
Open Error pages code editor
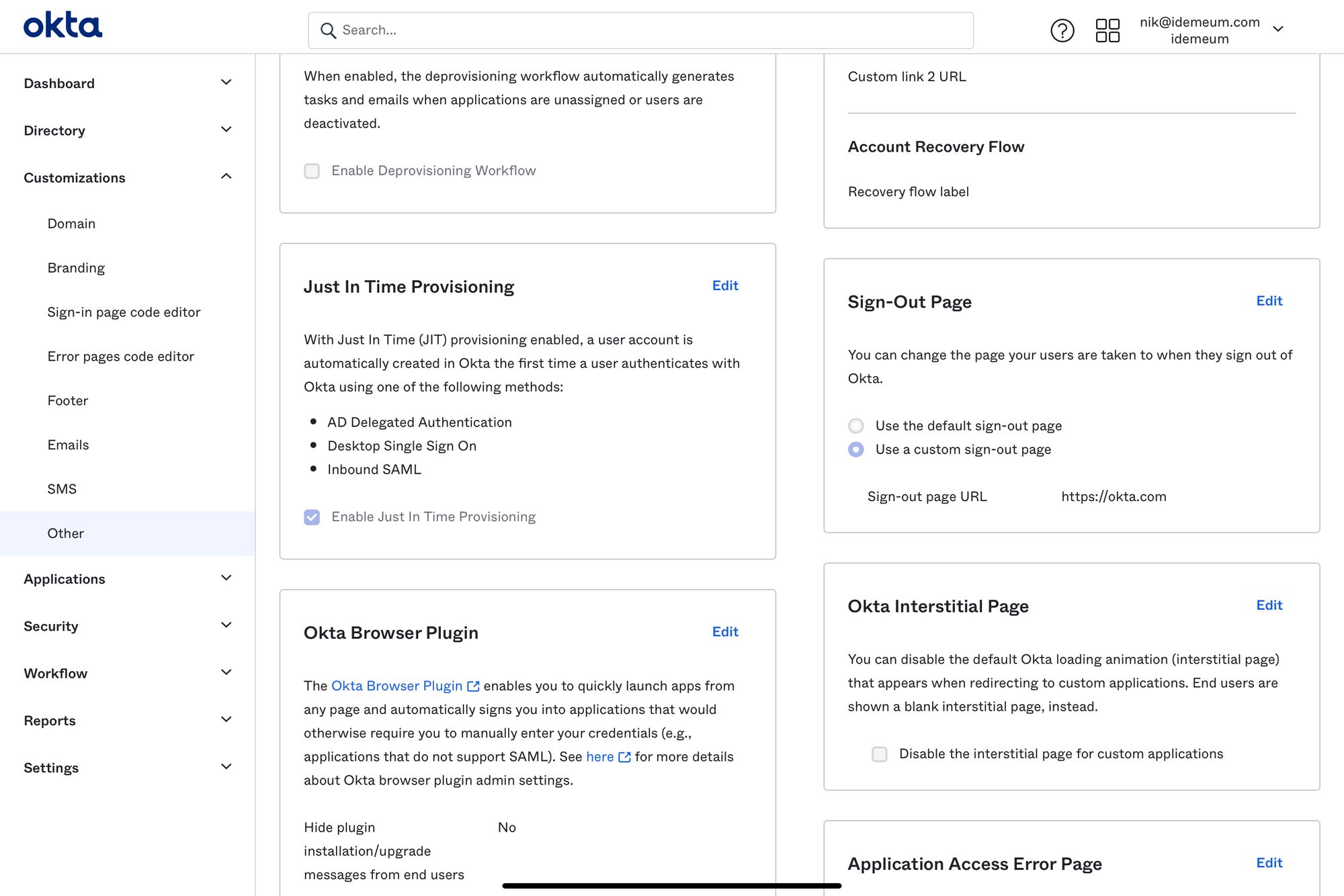[x=120, y=357]
